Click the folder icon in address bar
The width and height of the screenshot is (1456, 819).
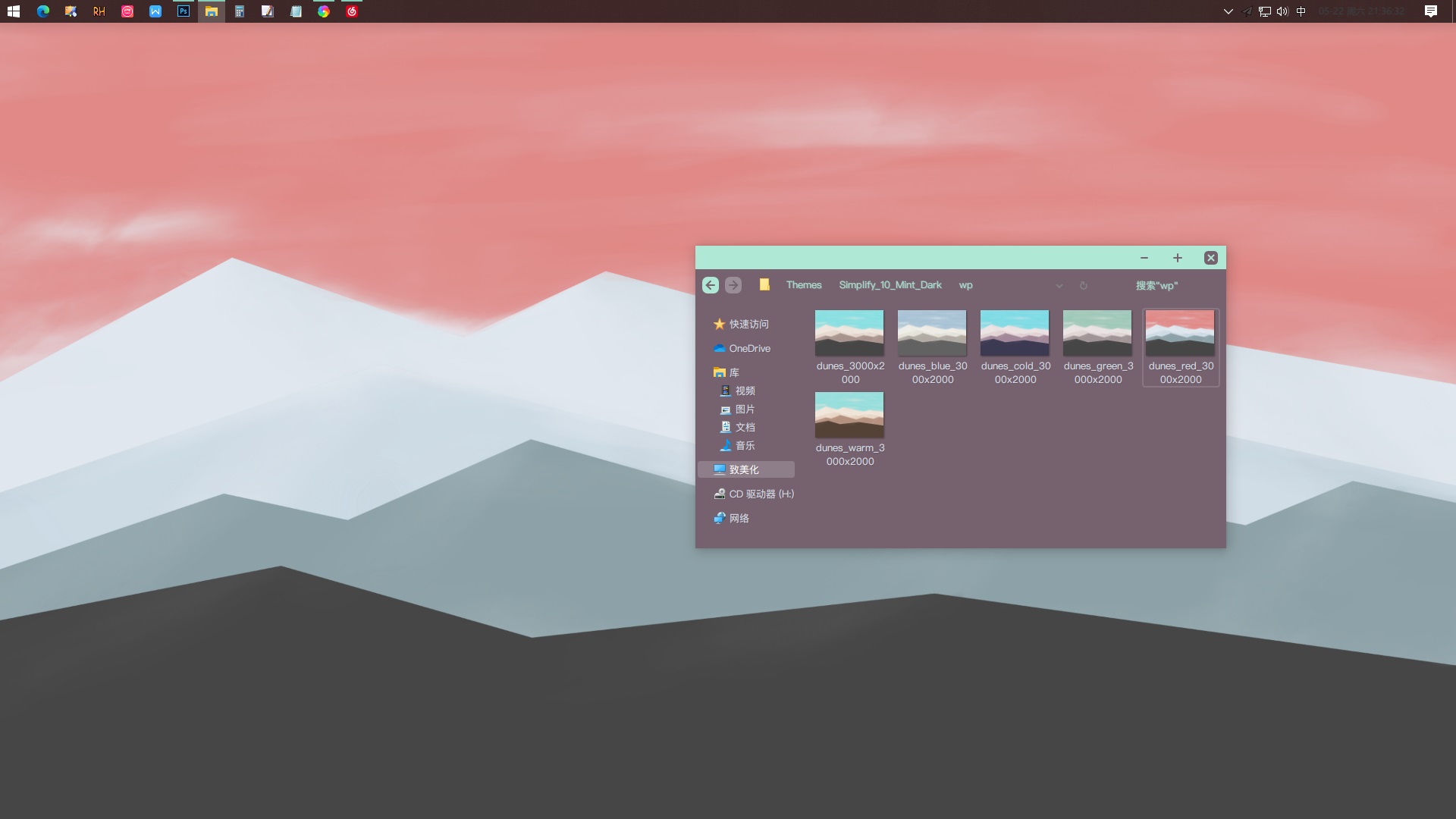pyautogui.click(x=764, y=285)
